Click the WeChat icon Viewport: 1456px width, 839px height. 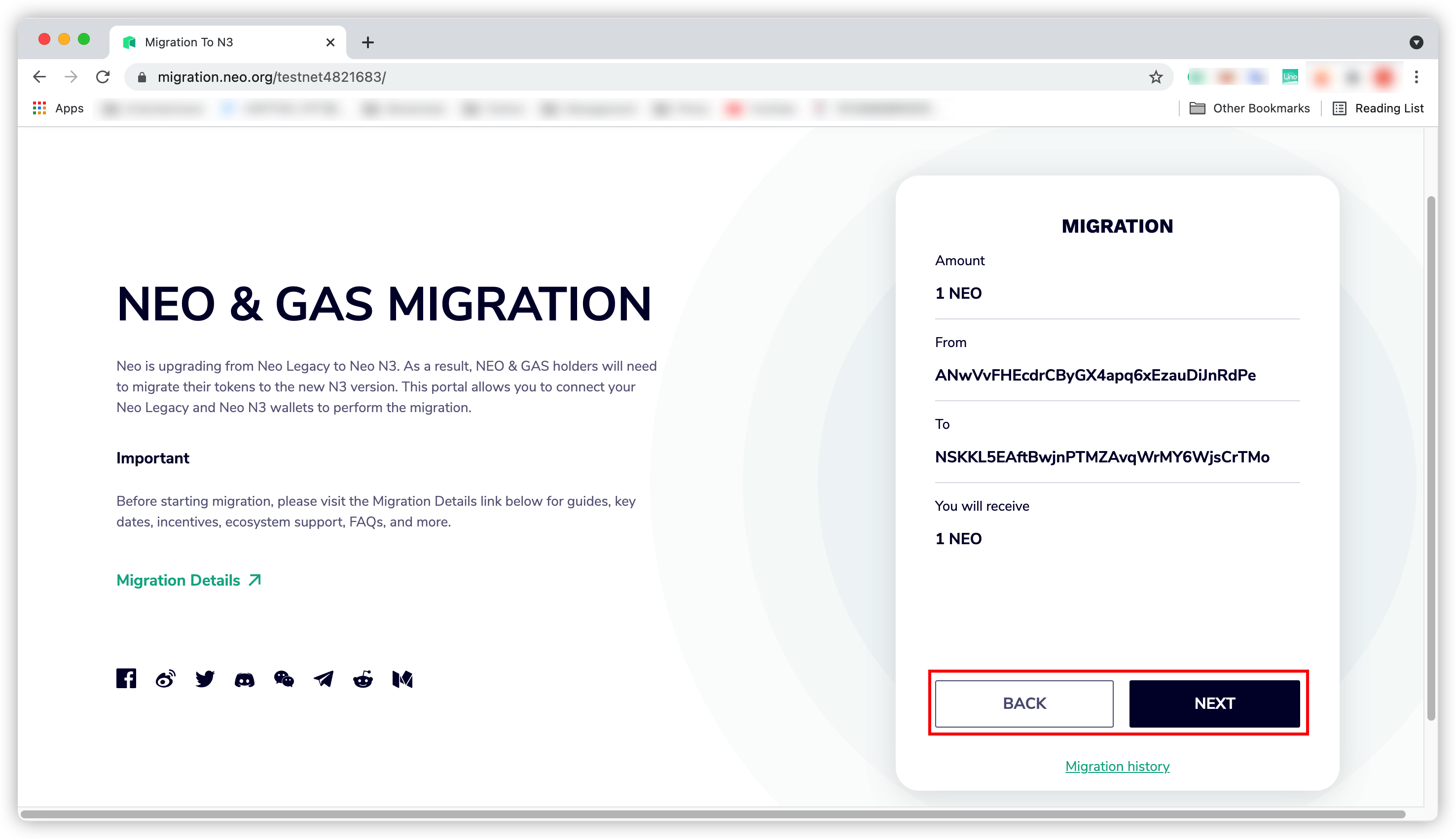(284, 679)
